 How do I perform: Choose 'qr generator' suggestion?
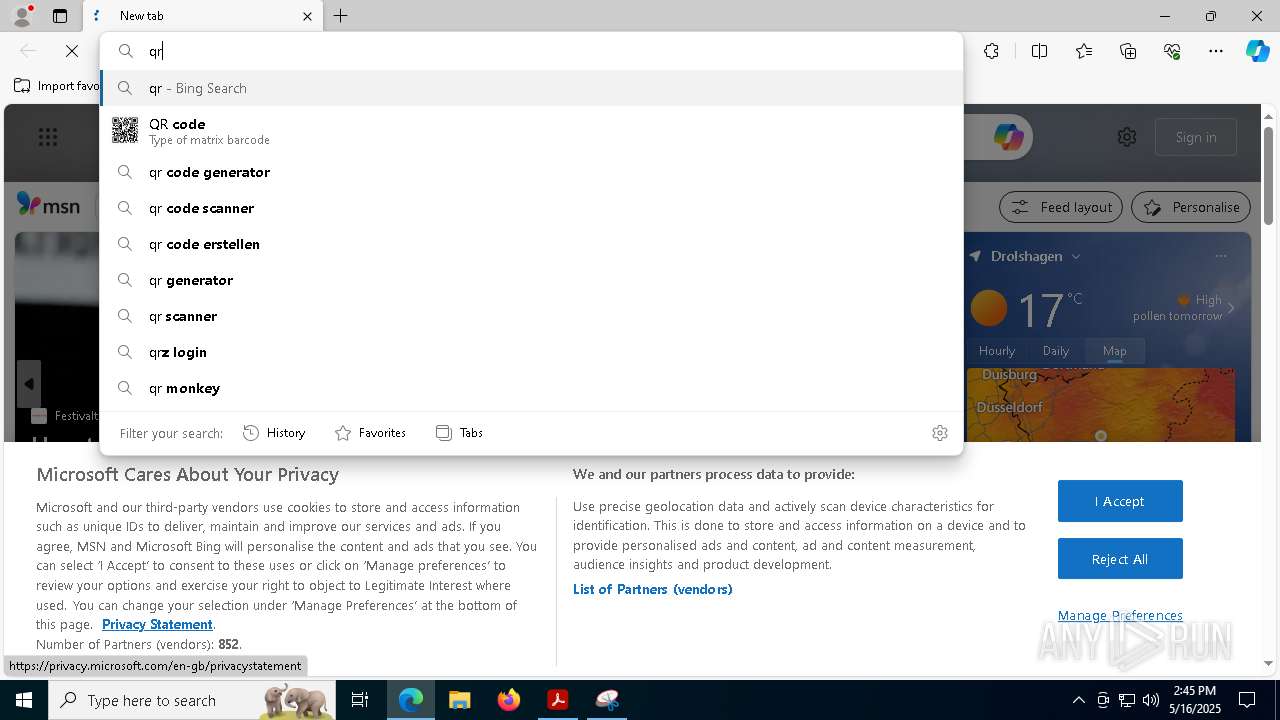[x=531, y=280]
